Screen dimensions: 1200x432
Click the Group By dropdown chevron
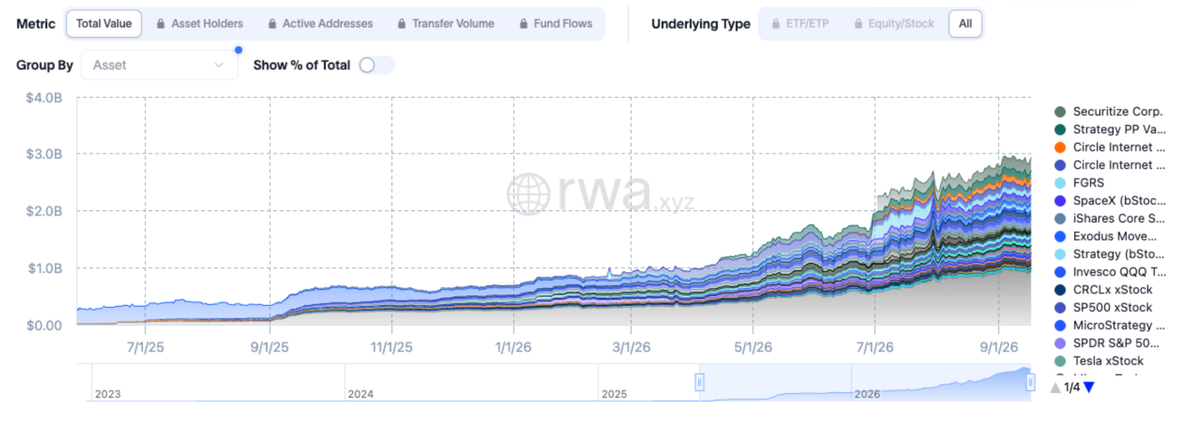219,65
